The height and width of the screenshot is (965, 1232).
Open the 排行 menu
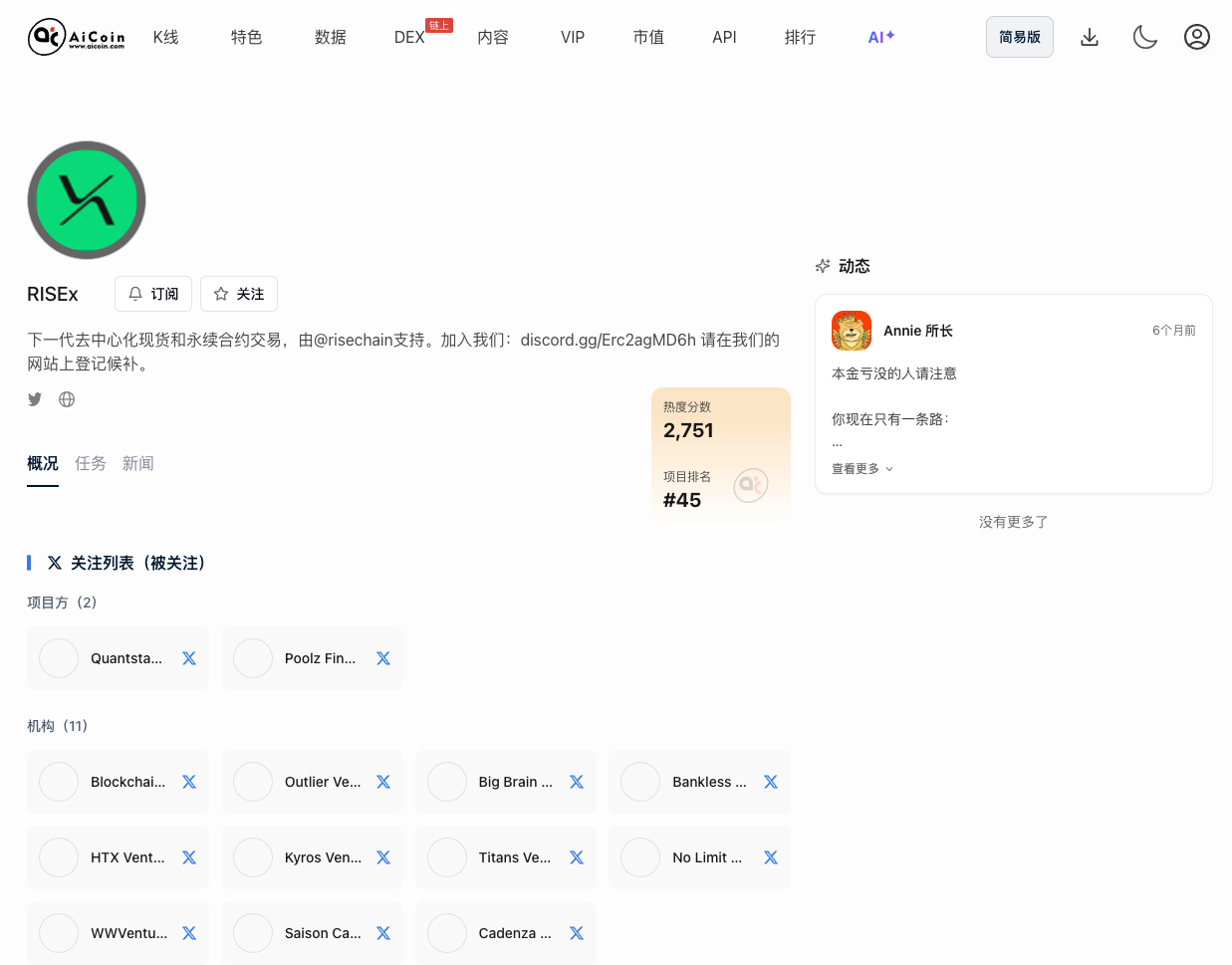click(801, 37)
